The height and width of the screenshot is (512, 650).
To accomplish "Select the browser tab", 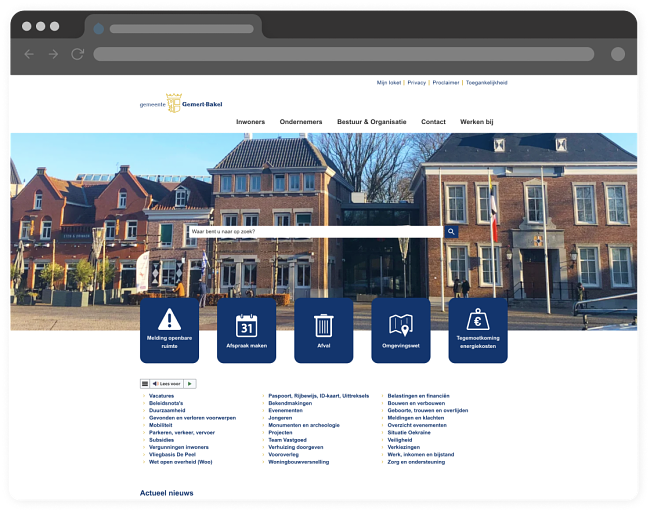I will 173,28.
